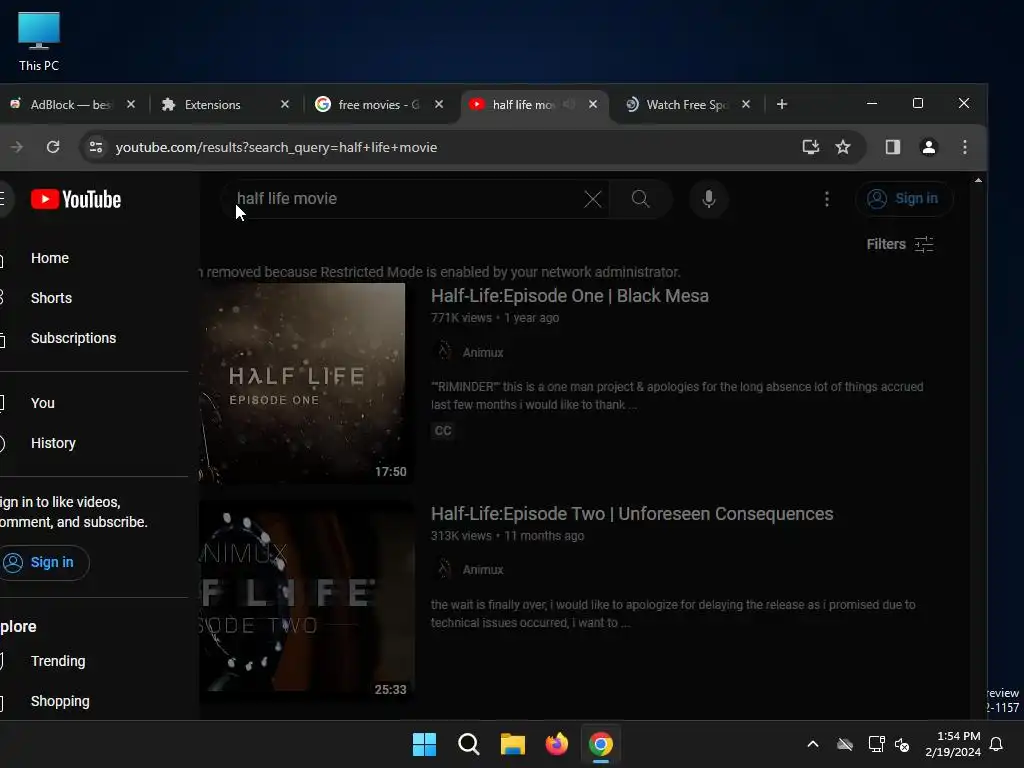Switch to the Extensions browser tab
1024x768 pixels.
222,104
